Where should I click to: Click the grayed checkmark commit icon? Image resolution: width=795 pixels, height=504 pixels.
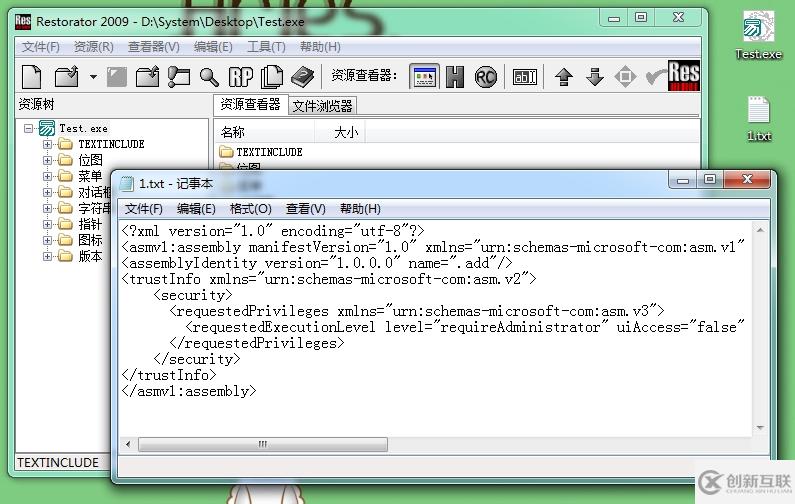[656, 77]
